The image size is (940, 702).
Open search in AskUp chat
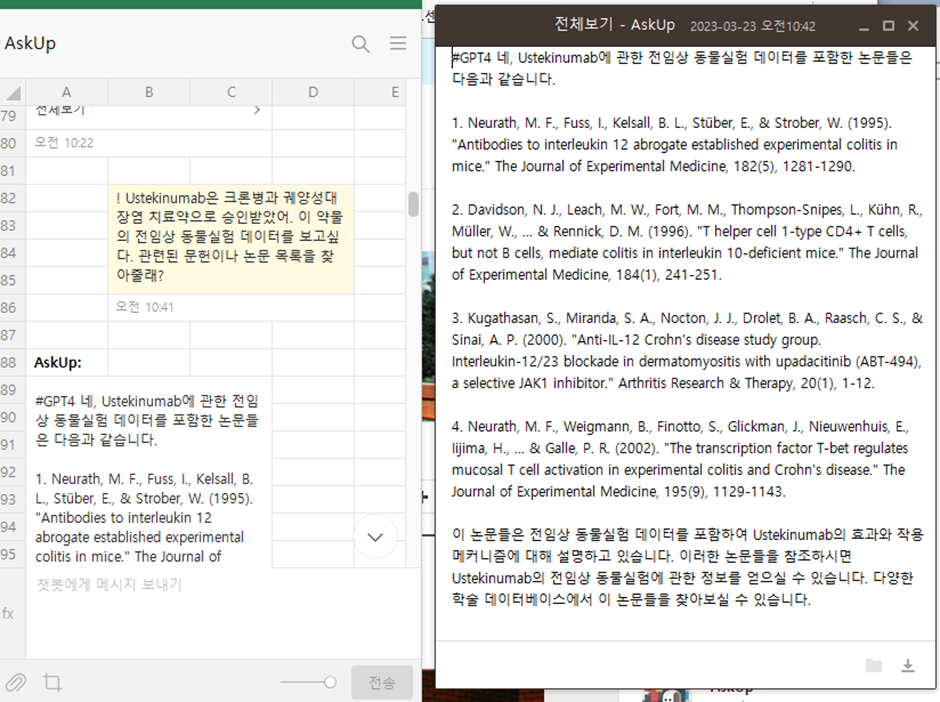point(360,44)
